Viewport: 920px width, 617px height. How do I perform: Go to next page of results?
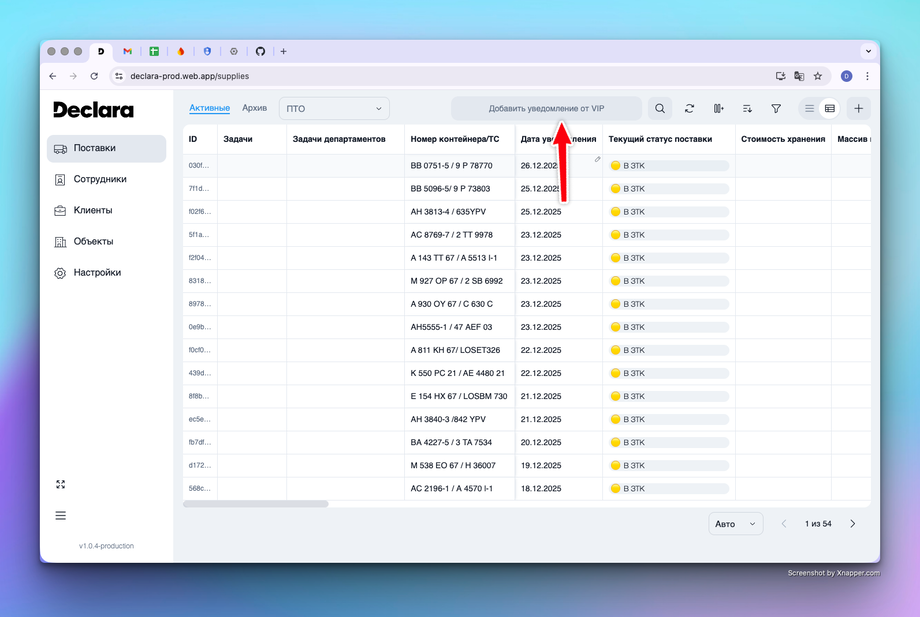(x=853, y=524)
